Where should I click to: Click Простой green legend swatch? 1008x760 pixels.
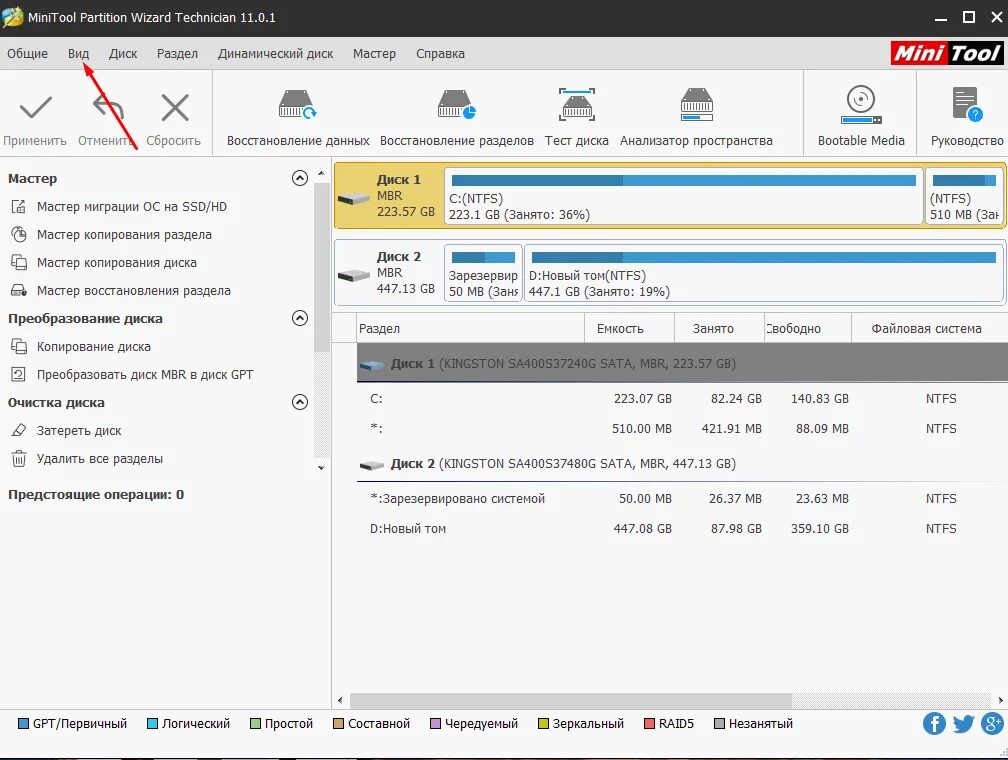(x=255, y=724)
